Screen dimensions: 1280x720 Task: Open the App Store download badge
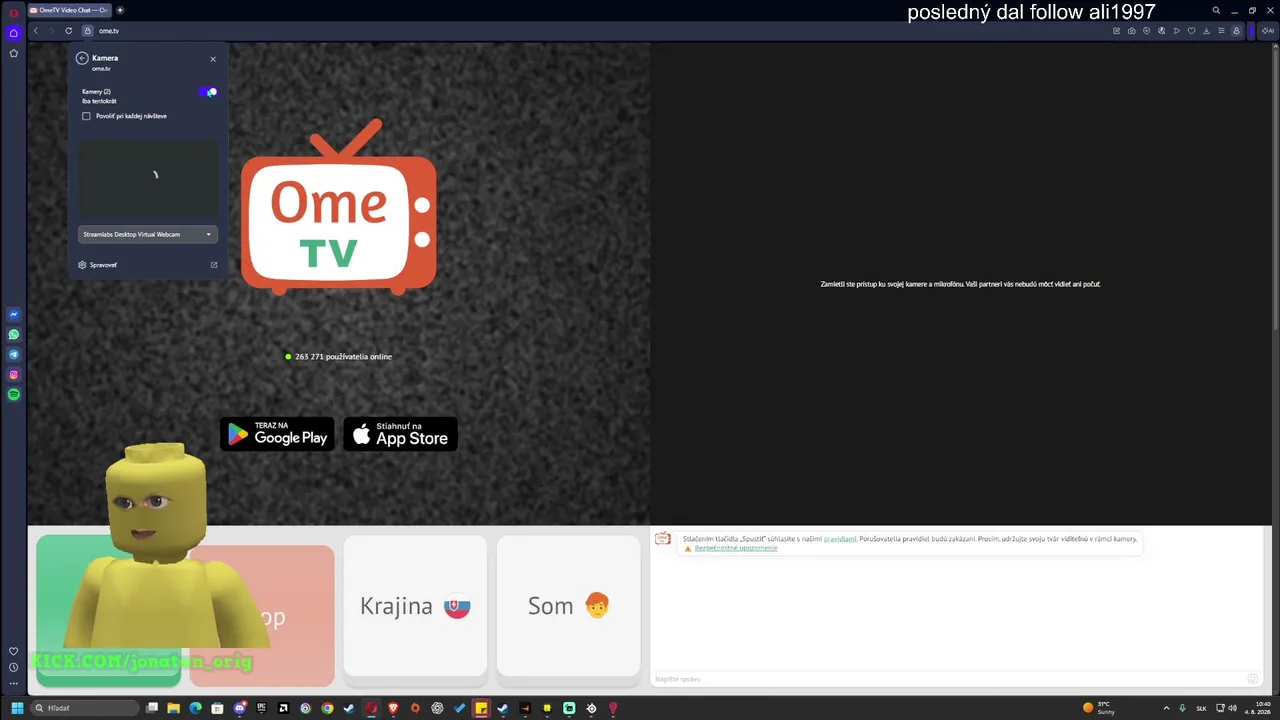tap(401, 434)
